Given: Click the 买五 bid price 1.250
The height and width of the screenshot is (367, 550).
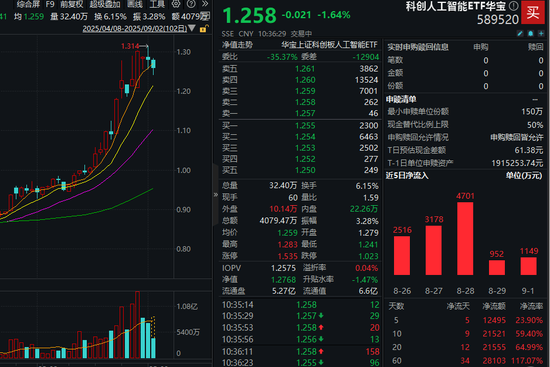Looking at the screenshot, I should click(305, 170).
